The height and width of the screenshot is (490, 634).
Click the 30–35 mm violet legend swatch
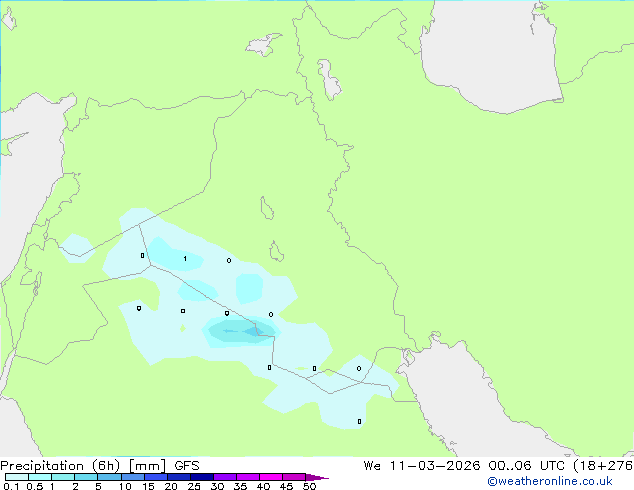(225, 477)
